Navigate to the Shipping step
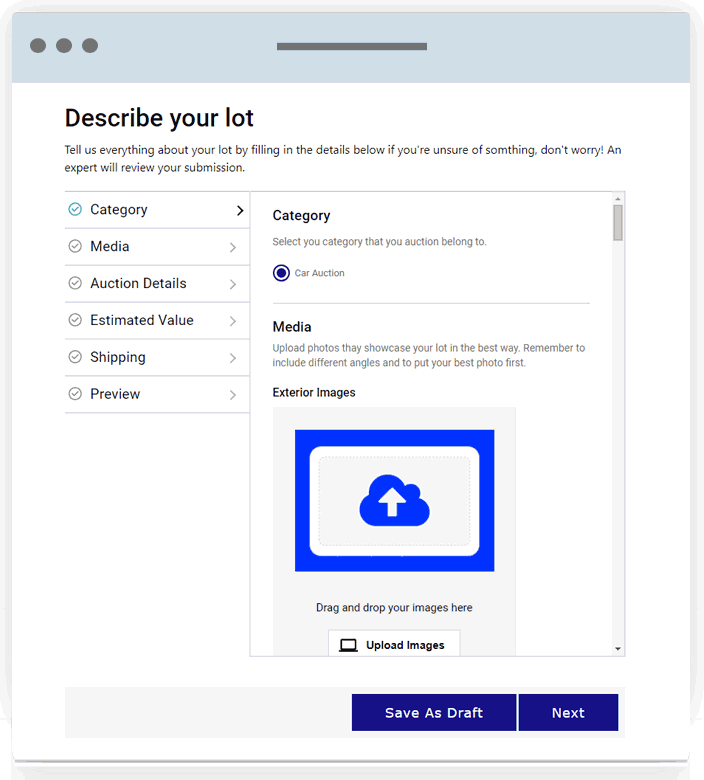The image size is (704, 780). point(157,357)
